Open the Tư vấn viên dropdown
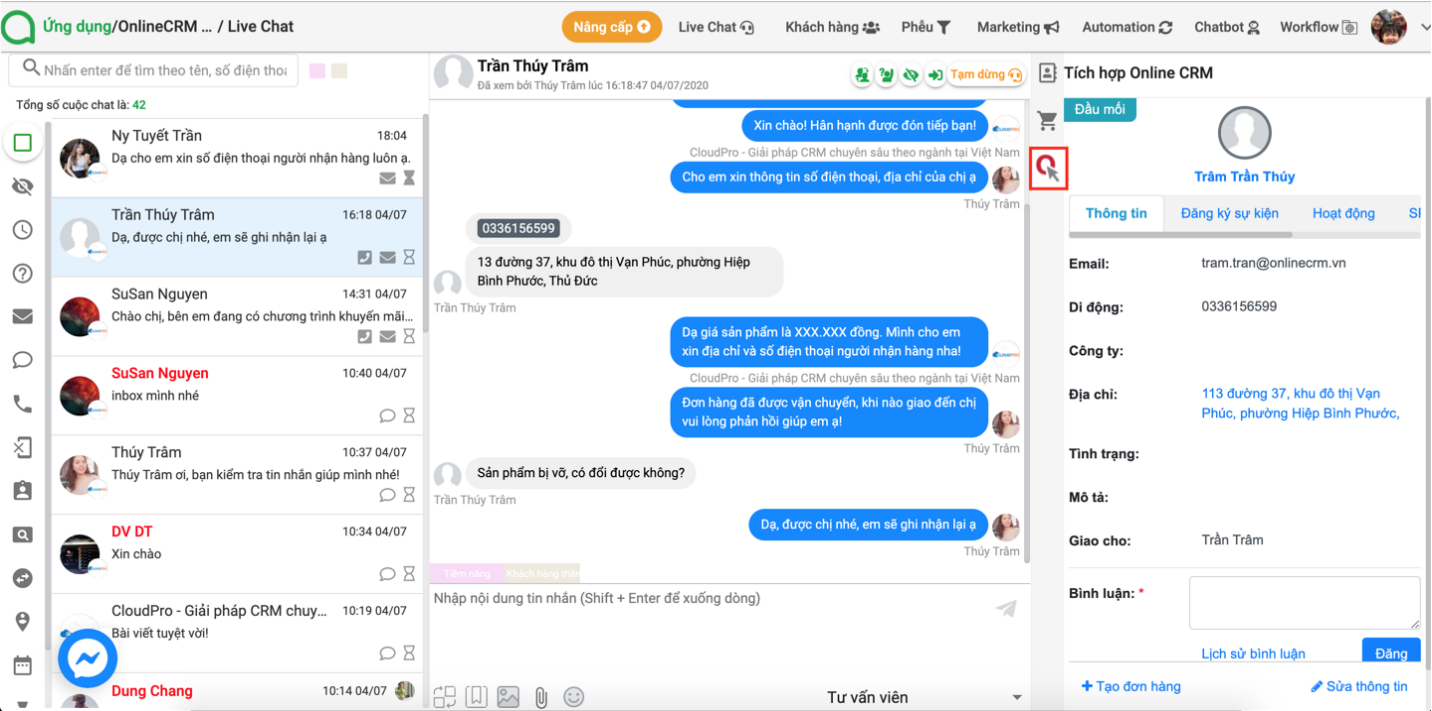1432x711 pixels. point(924,697)
